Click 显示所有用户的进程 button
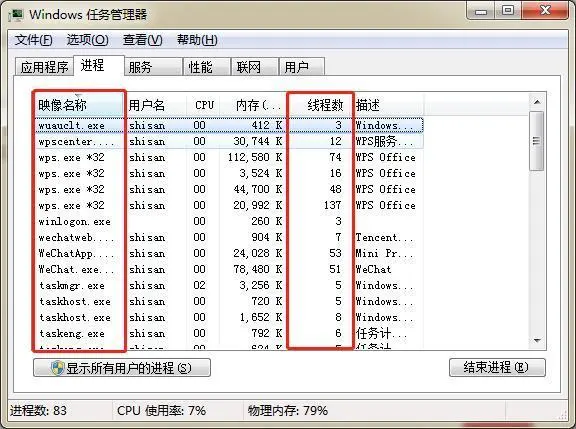The height and width of the screenshot is (429, 576). click(x=122, y=368)
